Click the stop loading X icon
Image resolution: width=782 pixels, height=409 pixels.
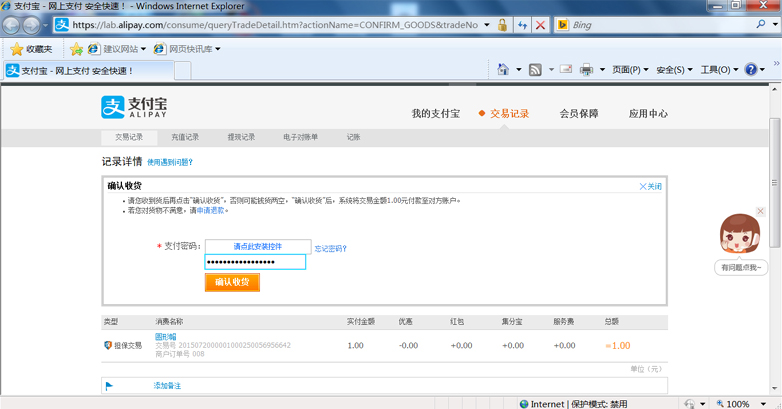(x=541, y=25)
